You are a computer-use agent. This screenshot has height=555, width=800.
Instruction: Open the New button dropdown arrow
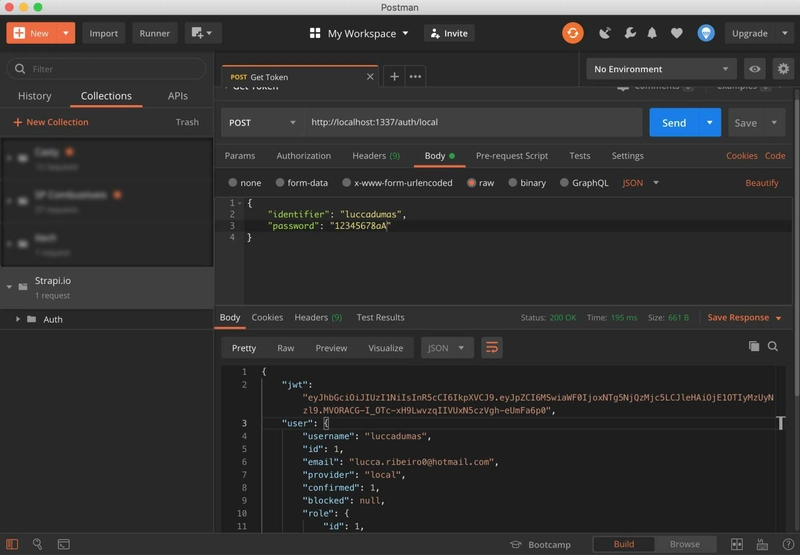66,33
